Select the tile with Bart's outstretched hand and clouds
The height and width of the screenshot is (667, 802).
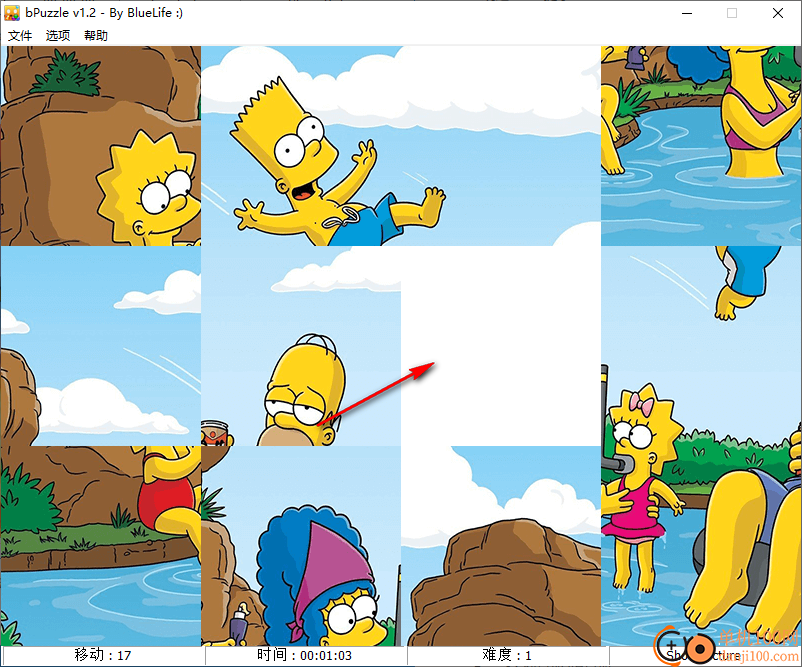(x=501, y=146)
